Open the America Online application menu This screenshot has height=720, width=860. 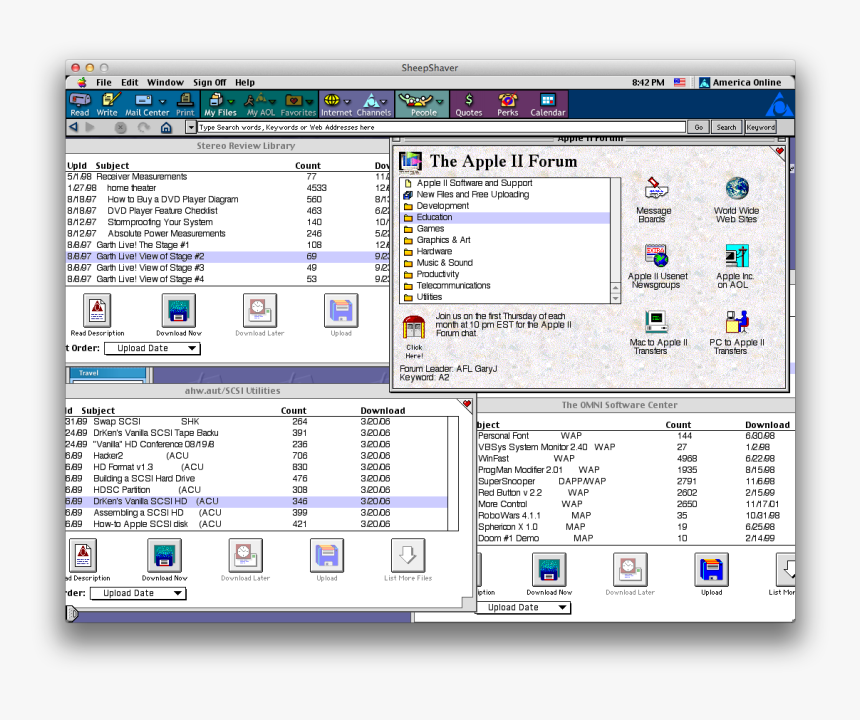(x=740, y=82)
